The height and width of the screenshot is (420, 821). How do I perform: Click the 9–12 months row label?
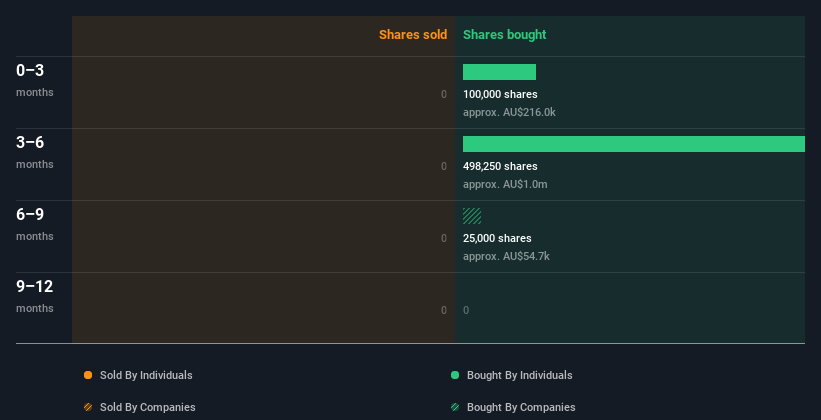(35, 296)
